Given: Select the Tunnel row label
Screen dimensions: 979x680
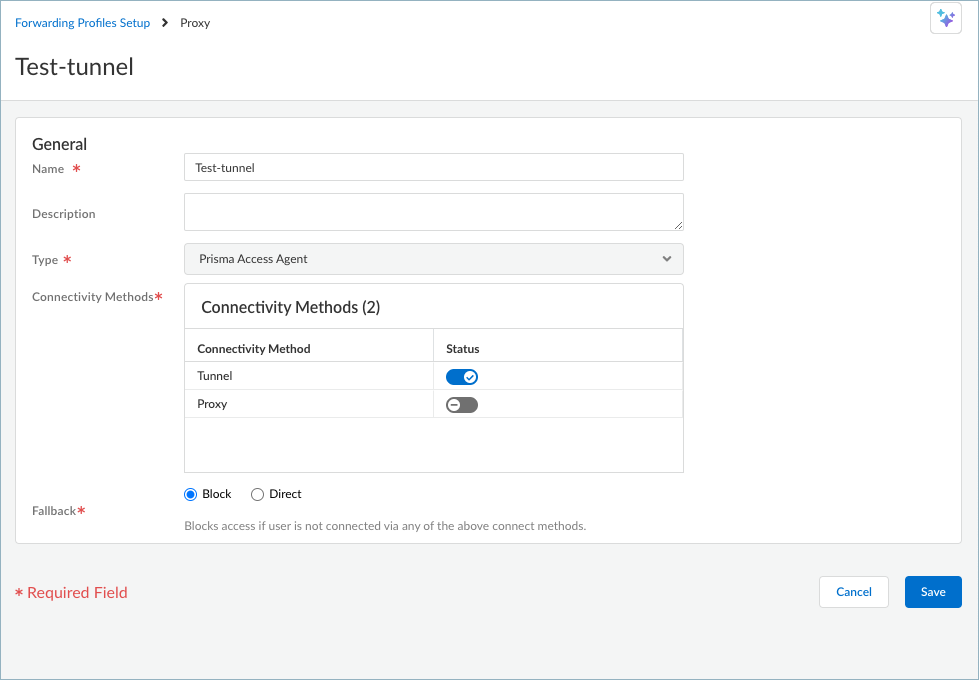Looking at the screenshot, I should coord(215,376).
